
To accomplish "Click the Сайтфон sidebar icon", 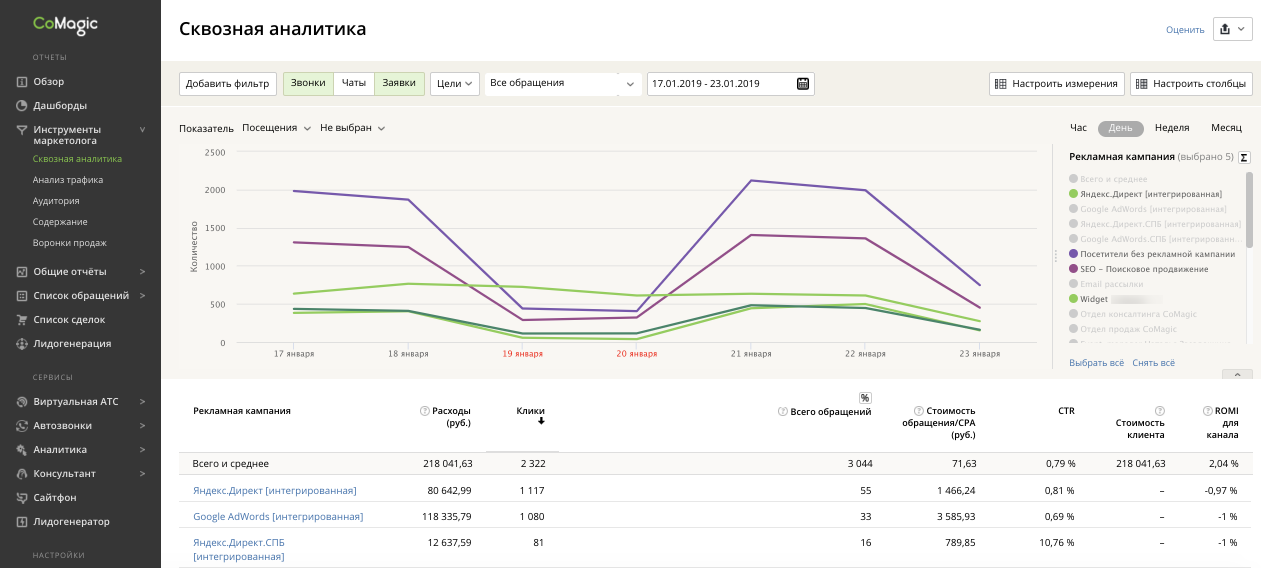I will [22, 497].
